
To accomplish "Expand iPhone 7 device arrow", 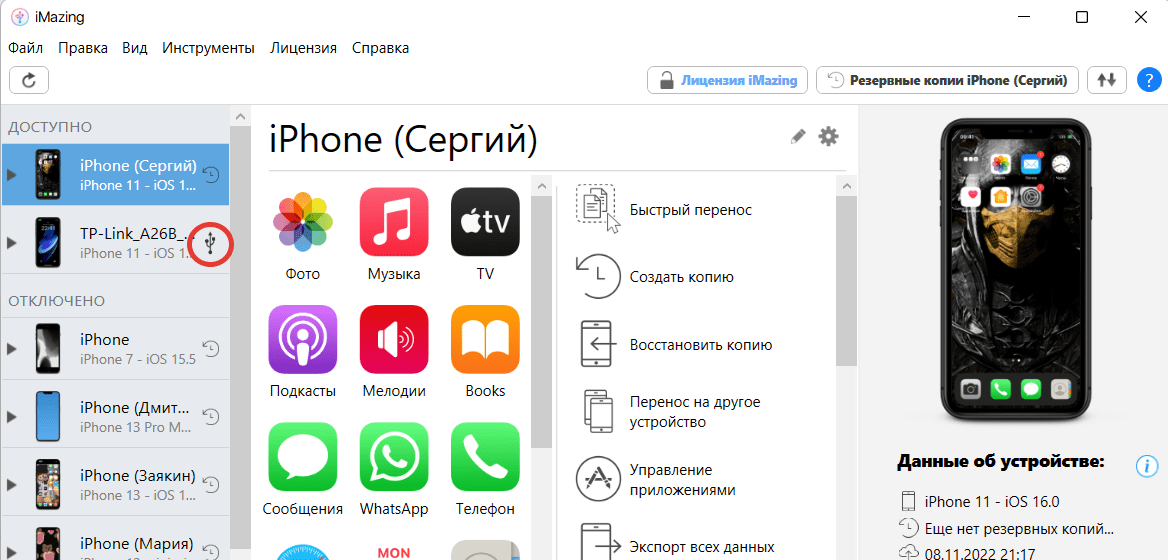I will coord(11,349).
